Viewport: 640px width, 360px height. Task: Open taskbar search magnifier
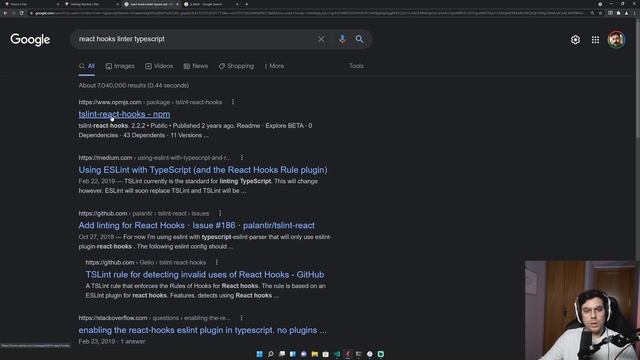pos(270,354)
